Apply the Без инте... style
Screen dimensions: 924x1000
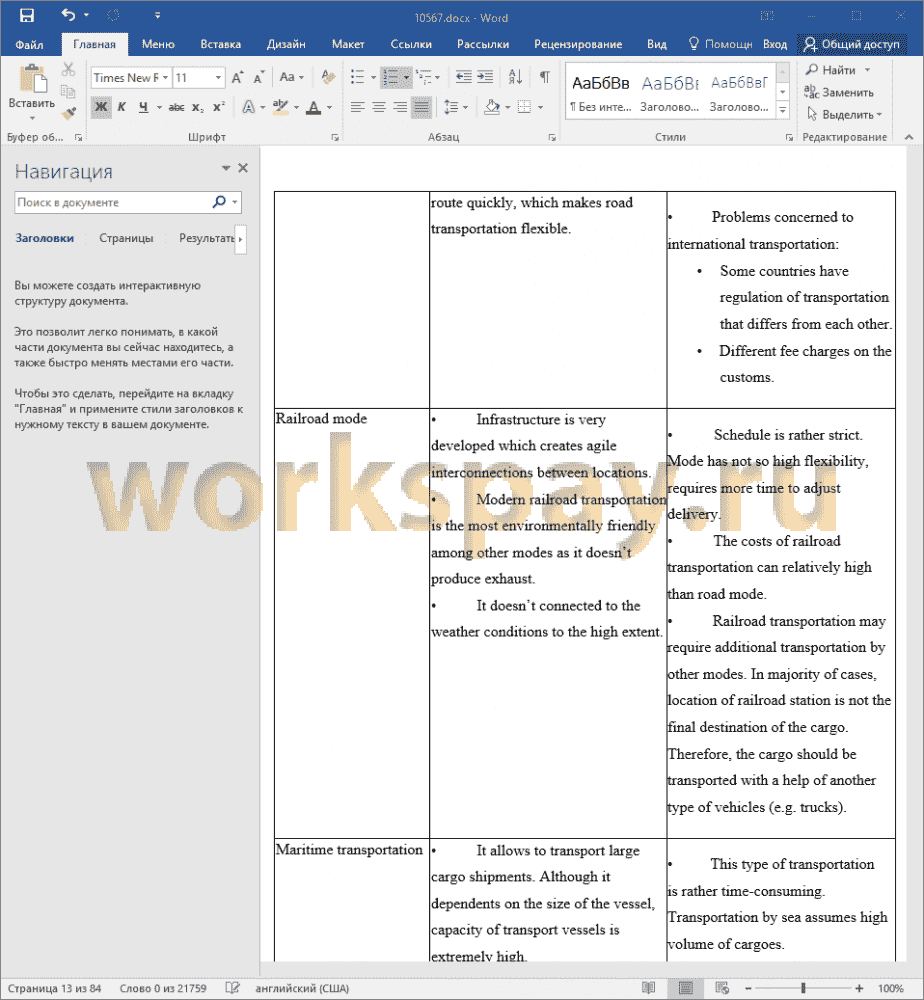pos(600,92)
